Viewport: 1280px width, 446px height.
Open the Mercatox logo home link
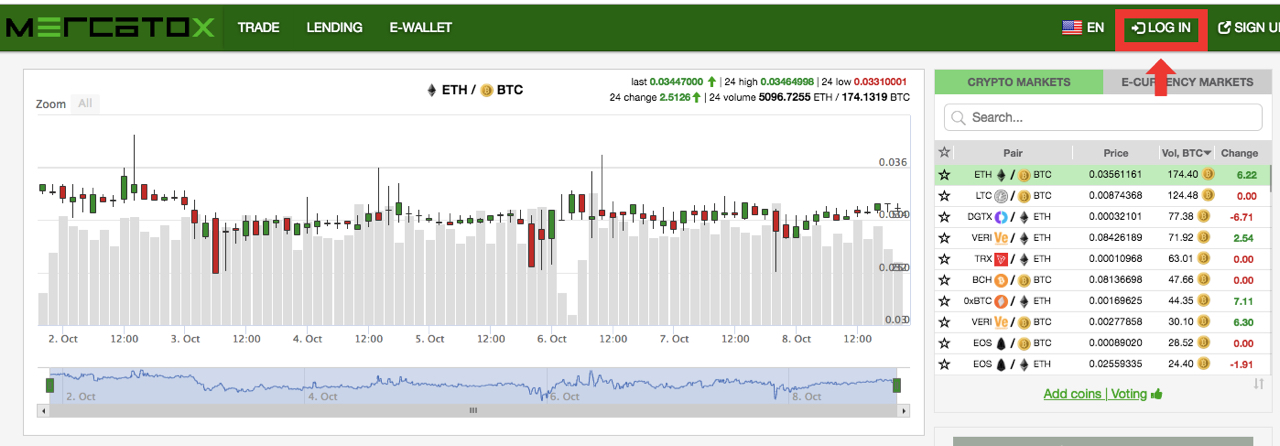(x=109, y=27)
